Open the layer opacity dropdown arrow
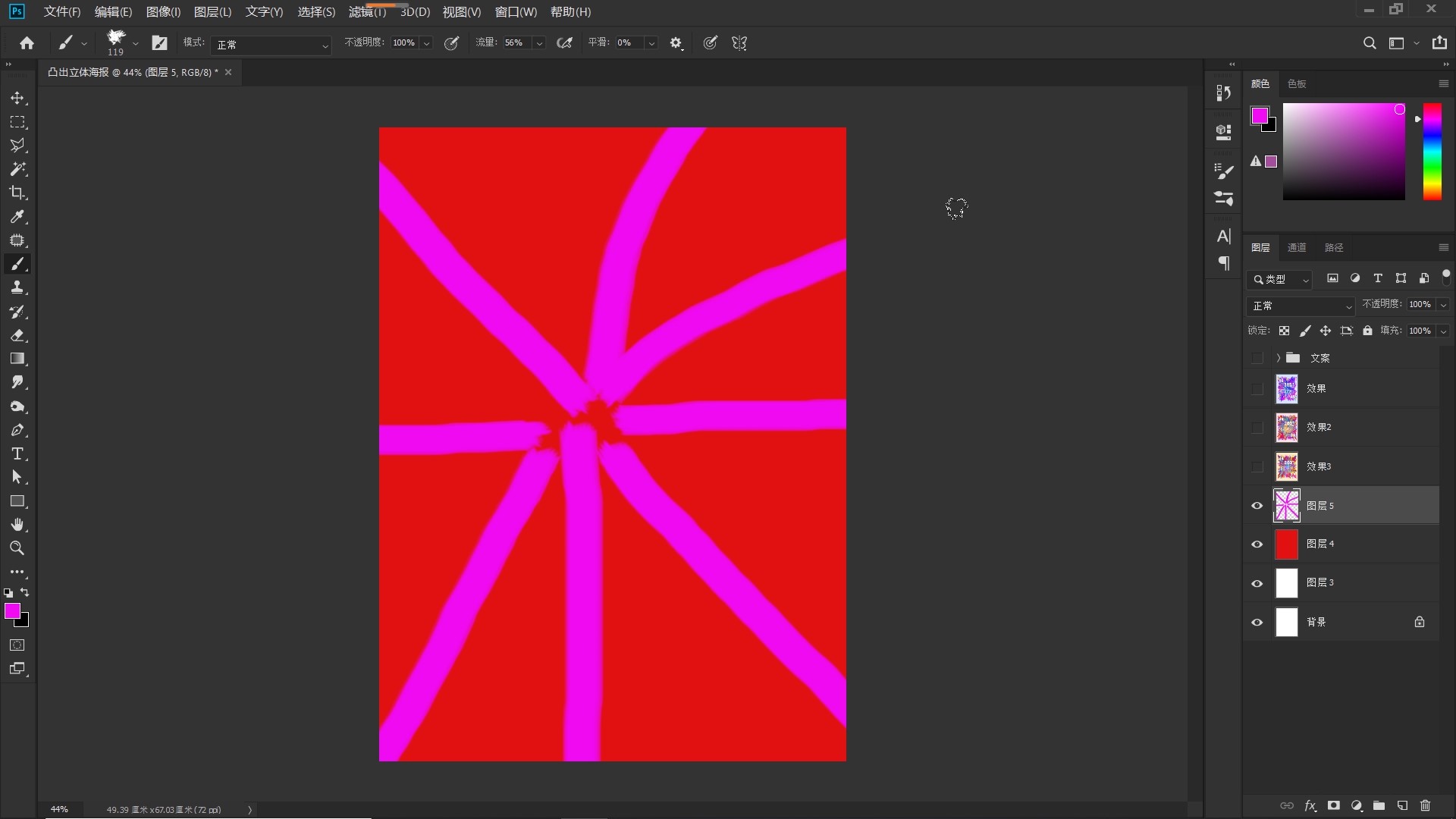 1443,305
